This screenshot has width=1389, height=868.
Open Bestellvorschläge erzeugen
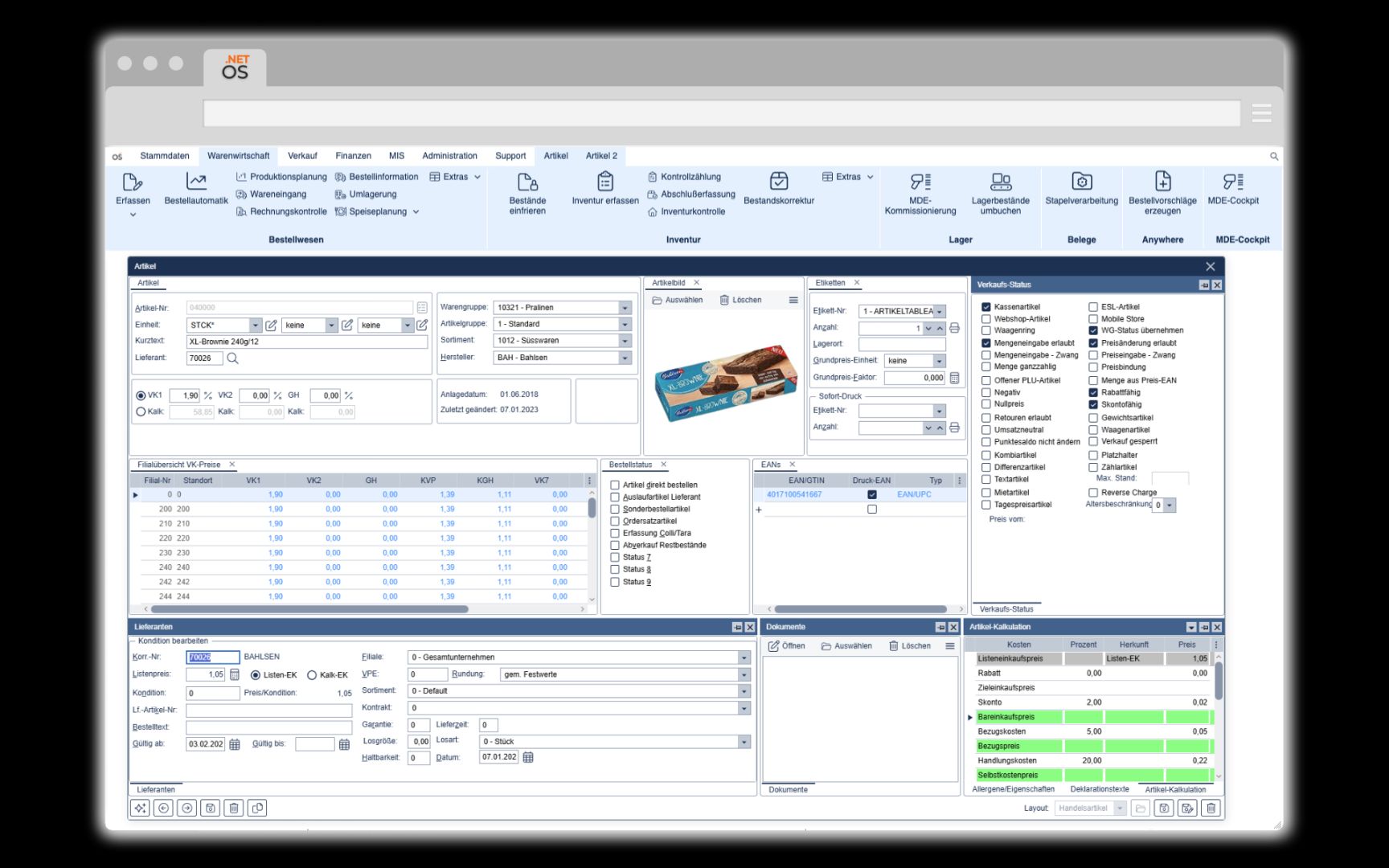1163,193
